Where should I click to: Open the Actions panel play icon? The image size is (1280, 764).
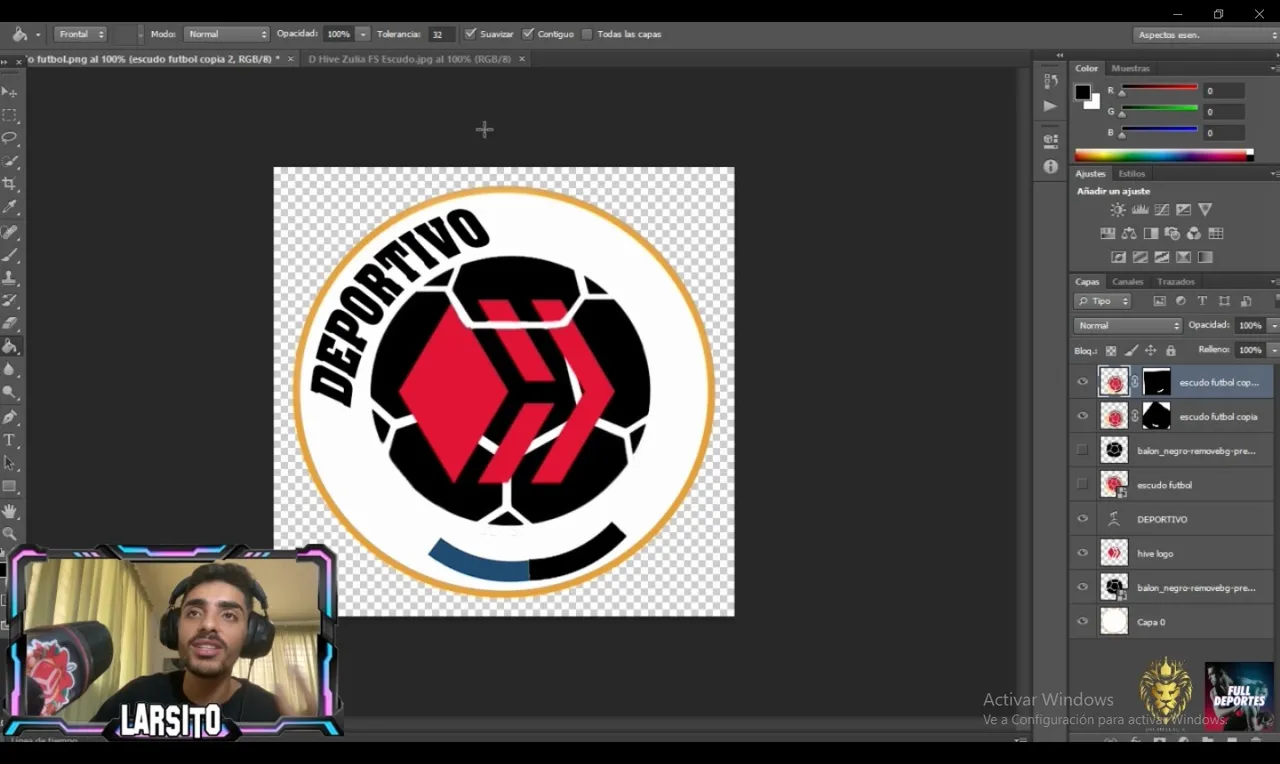click(1050, 106)
